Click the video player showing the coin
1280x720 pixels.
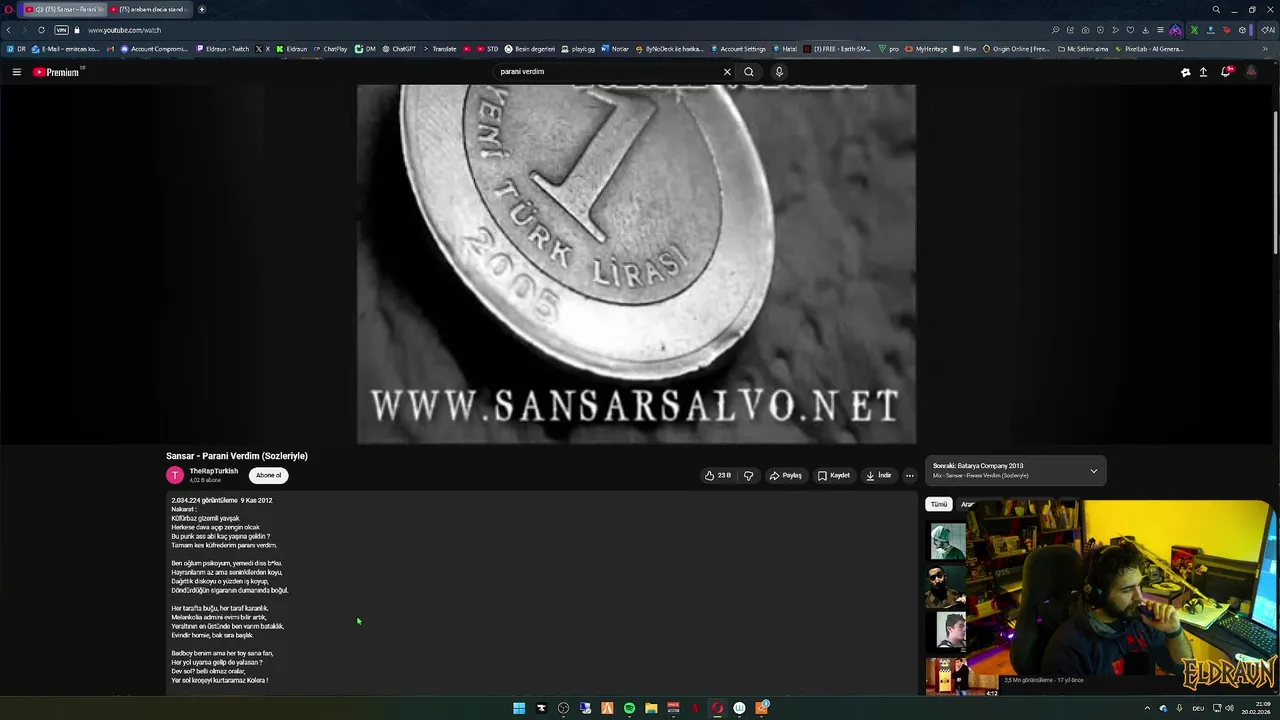coord(636,263)
